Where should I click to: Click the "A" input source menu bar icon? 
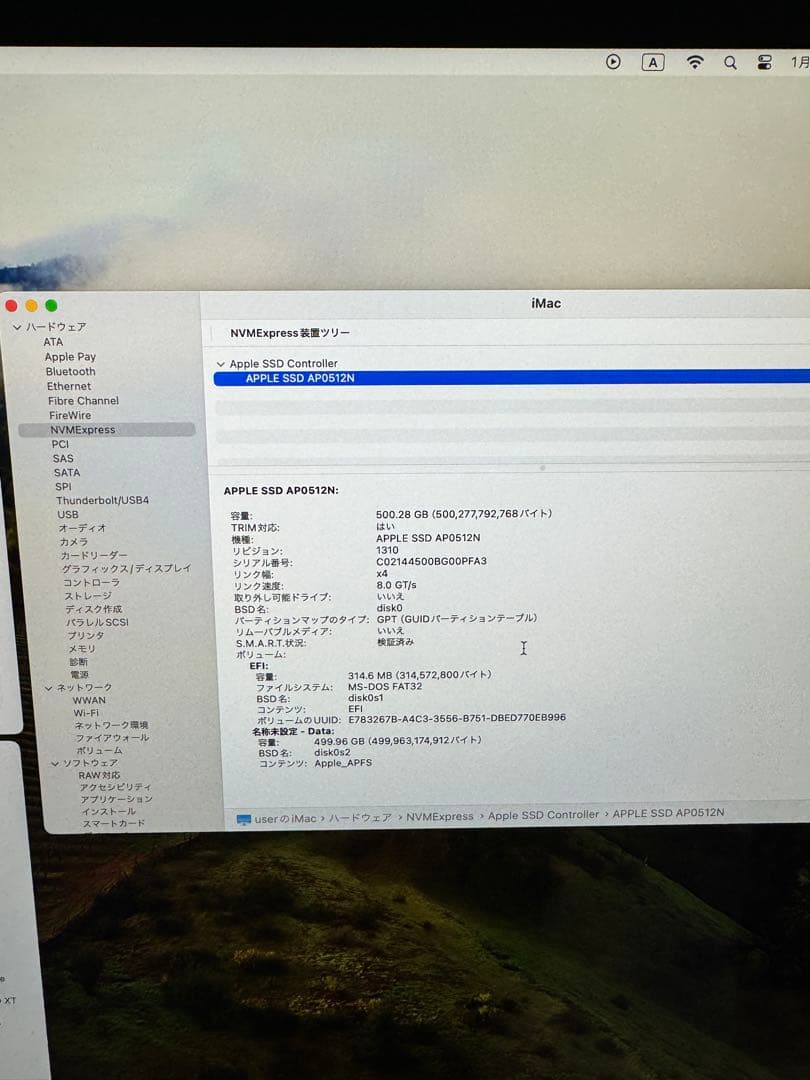pos(653,62)
